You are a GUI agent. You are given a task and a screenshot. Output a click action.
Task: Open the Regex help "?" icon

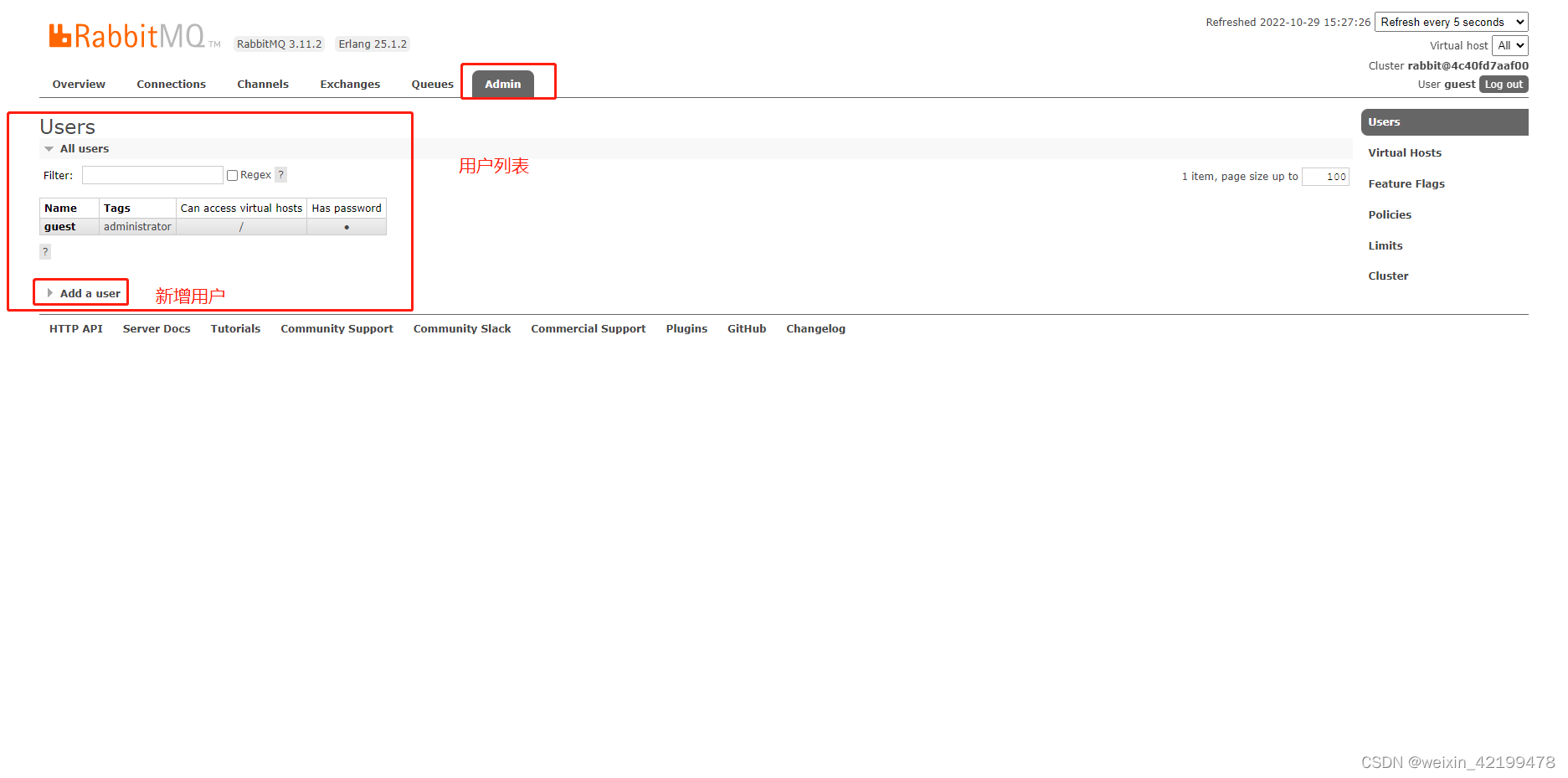tap(280, 174)
